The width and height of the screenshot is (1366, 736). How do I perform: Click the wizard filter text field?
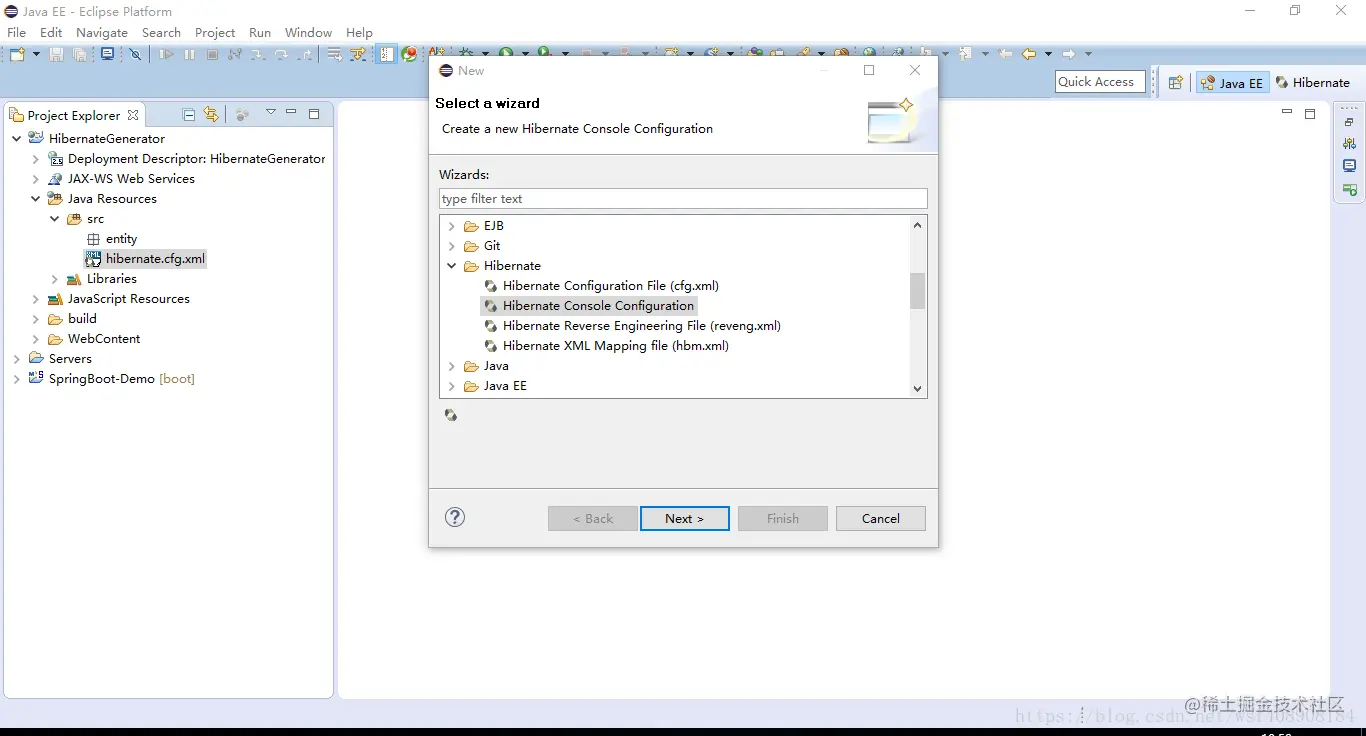(x=683, y=199)
